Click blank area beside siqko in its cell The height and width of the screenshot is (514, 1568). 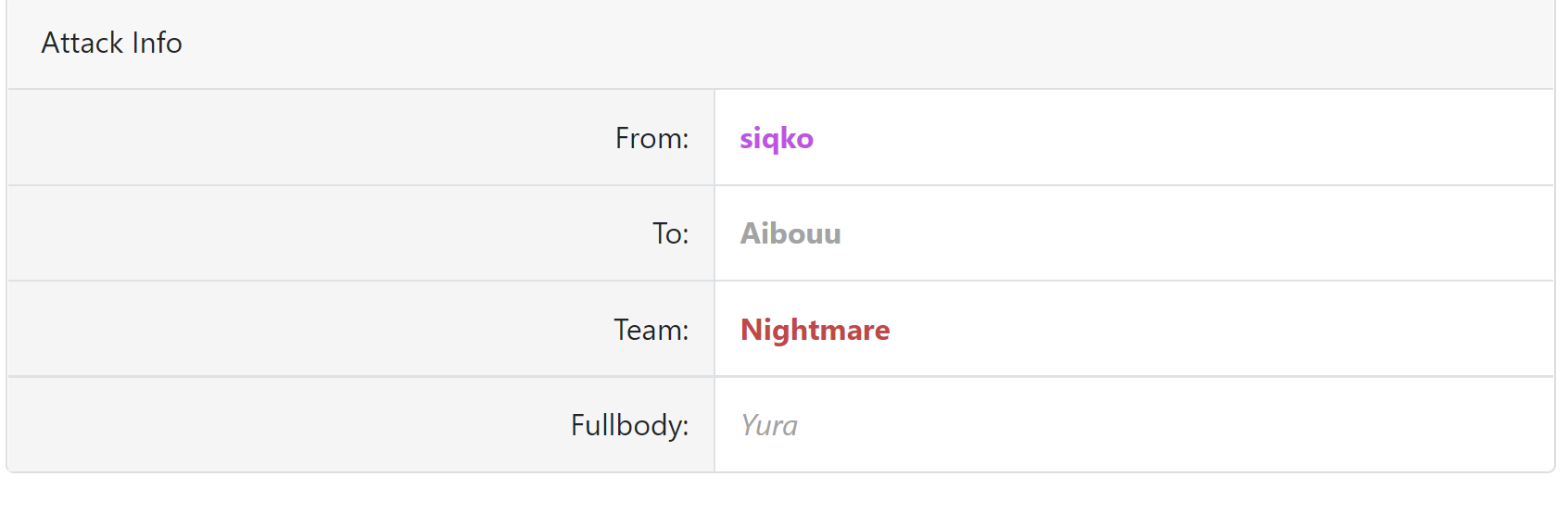point(1158,138)
